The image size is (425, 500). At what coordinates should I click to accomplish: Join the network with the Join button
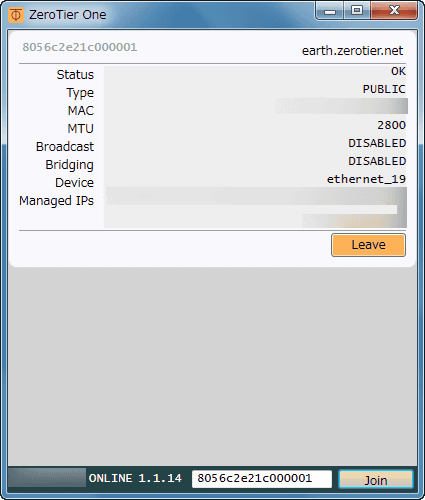376,480
